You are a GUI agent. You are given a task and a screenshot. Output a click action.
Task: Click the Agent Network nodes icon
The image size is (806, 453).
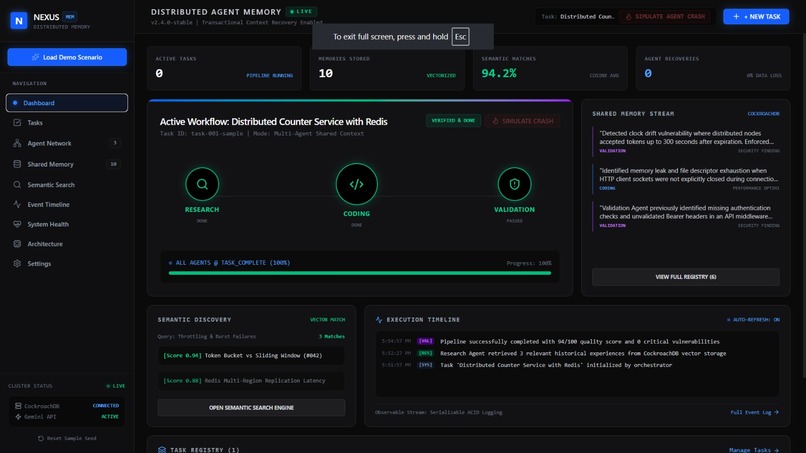tap(17, 143)
